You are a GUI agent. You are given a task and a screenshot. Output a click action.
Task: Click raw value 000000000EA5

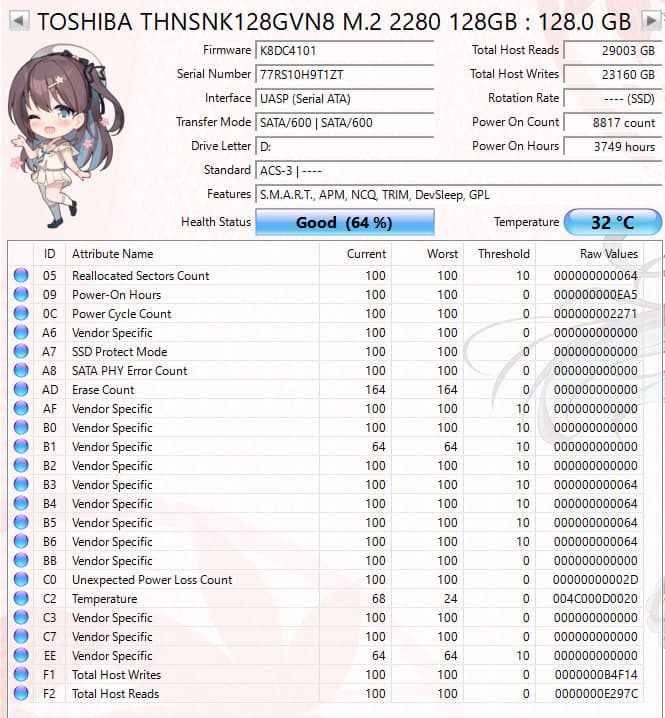(595, 295)
